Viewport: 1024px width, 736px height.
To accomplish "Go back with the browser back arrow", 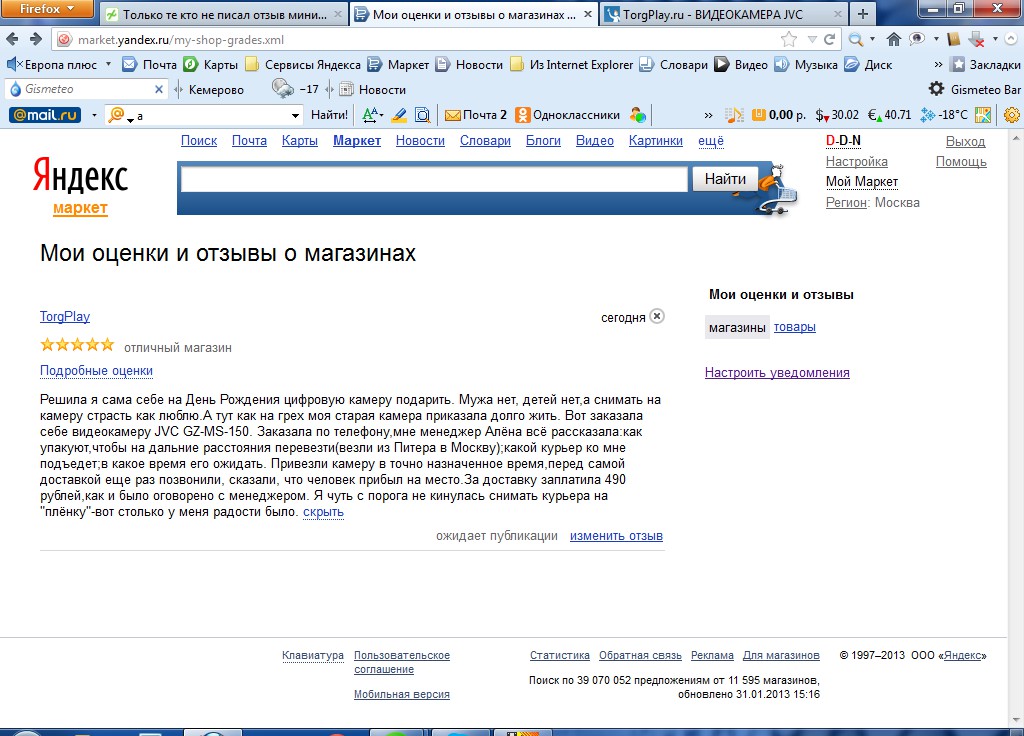I will click(x=12, y=39).
